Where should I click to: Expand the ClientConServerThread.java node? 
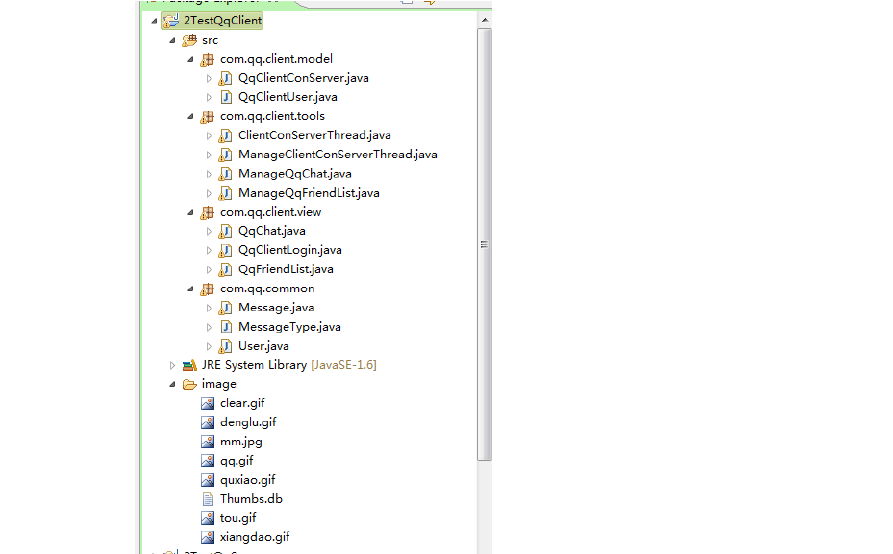tap(209, 136)
